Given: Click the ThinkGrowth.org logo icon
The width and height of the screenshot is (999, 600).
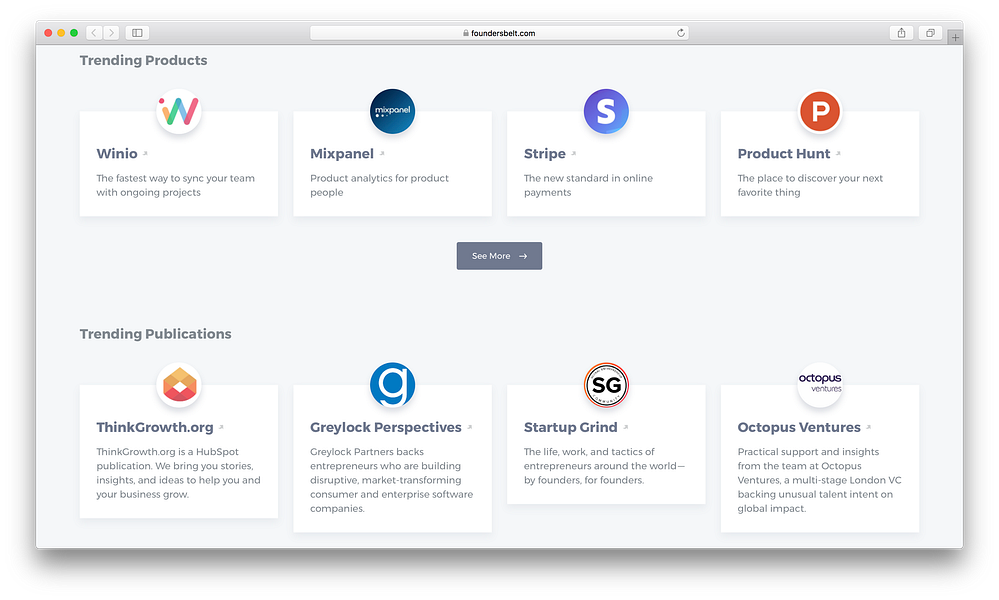Looking at the screenshot, I should pos(179,385).
